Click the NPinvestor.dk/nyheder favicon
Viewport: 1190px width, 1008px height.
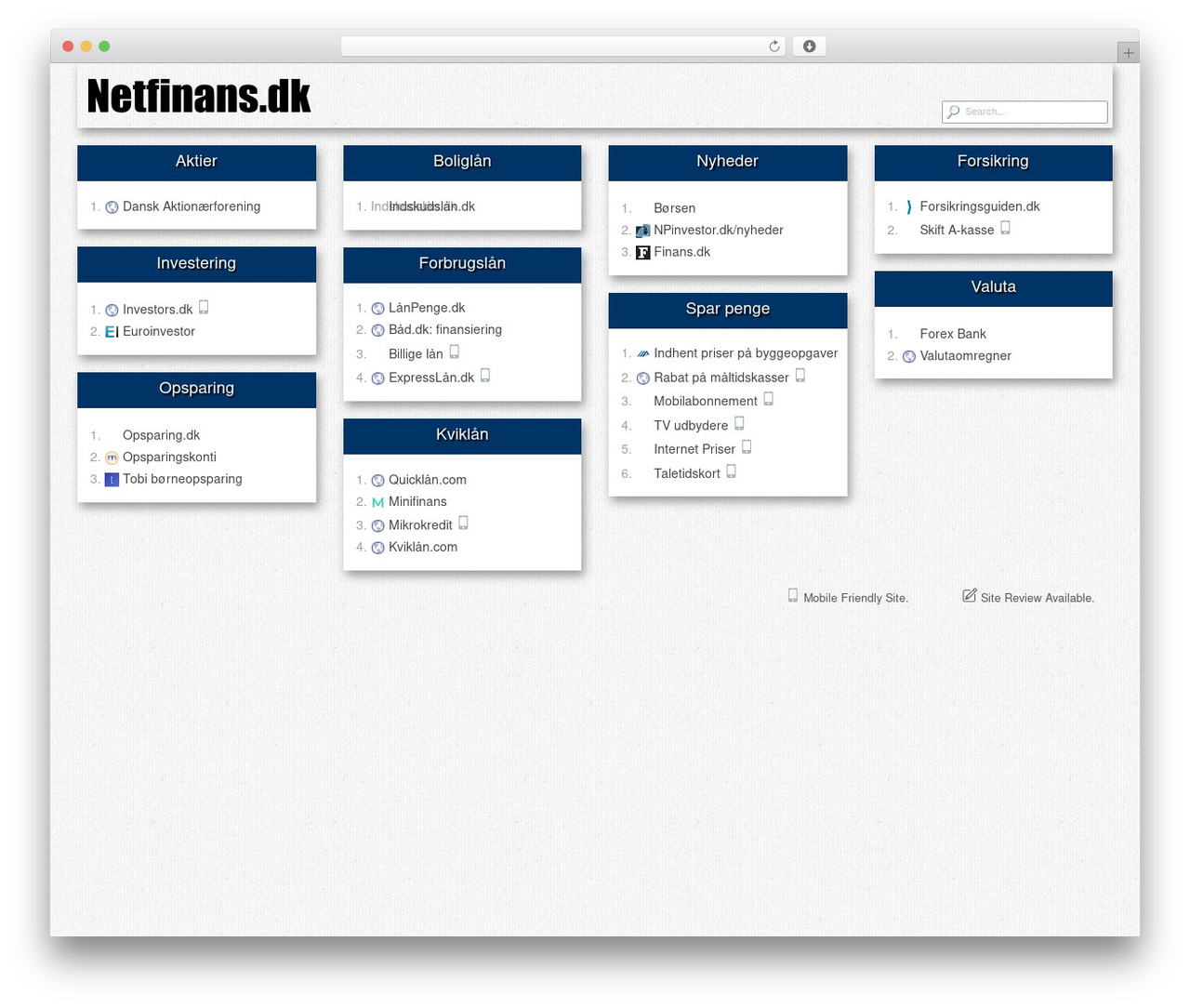pyautogui.click(x=643, y=231)
